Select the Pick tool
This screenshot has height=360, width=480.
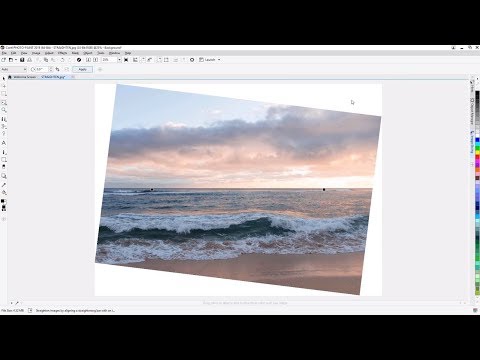pyautogui.click(x=4, y=79)
